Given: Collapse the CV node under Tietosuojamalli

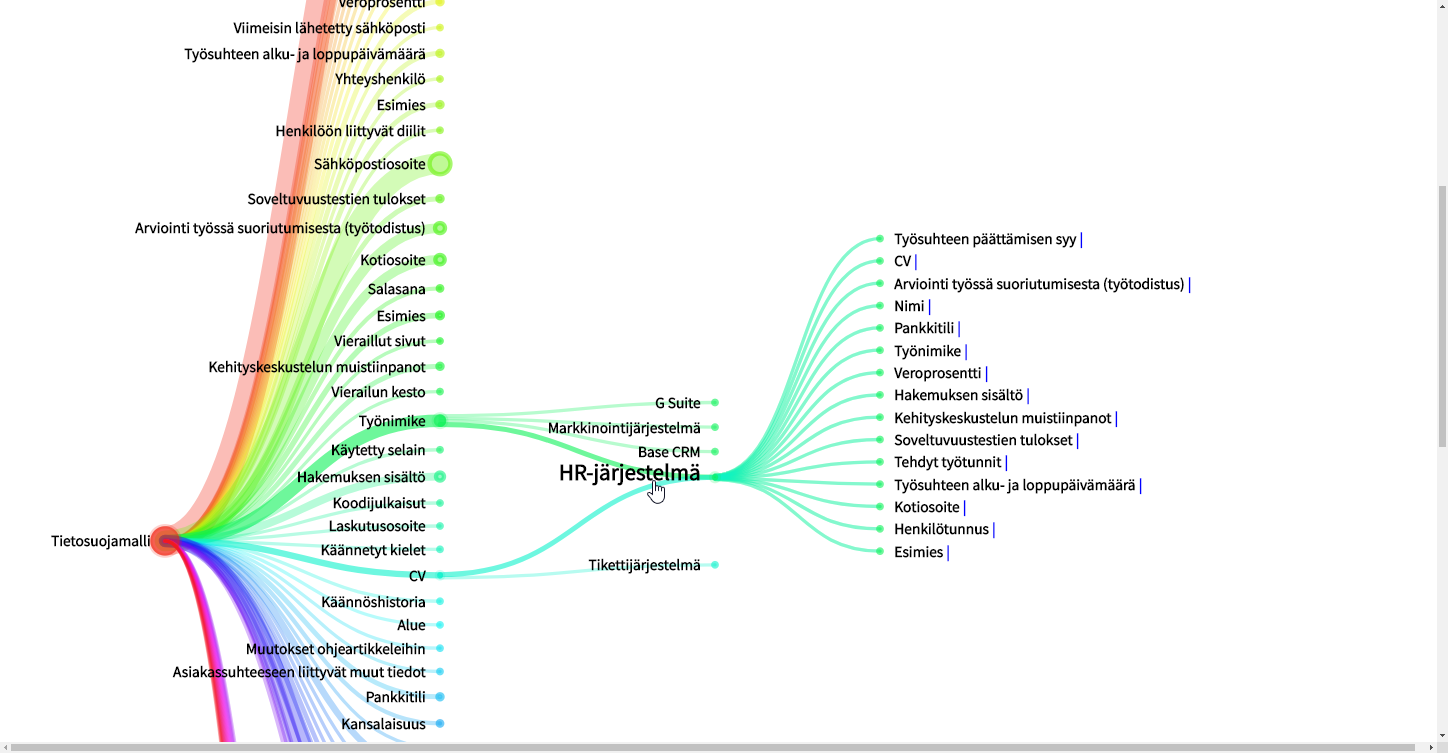Looking at the screenshot, I should (440, 575).
